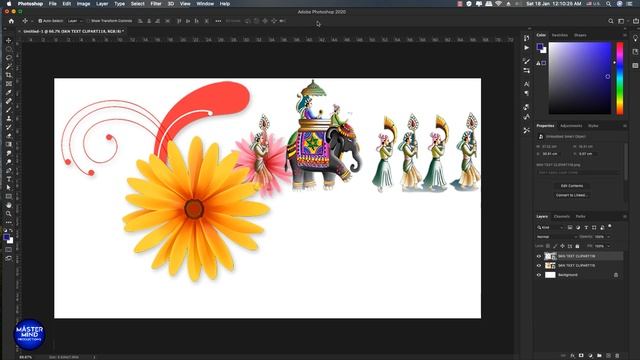Image resolution: width=640 pixels, height=360 pixels.
Task: Open the Auto-Select Layer dropdown
Action: pos(75,21)
